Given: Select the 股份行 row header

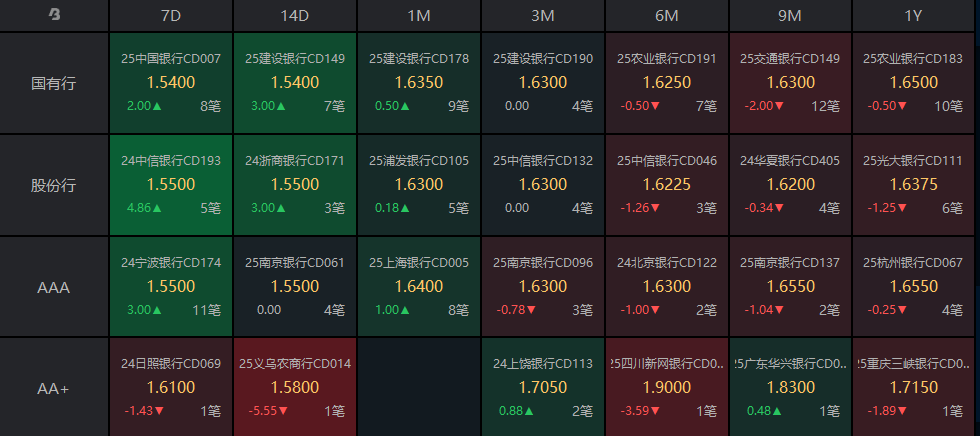Looking at the screenshot, I should tap(54, 185).
